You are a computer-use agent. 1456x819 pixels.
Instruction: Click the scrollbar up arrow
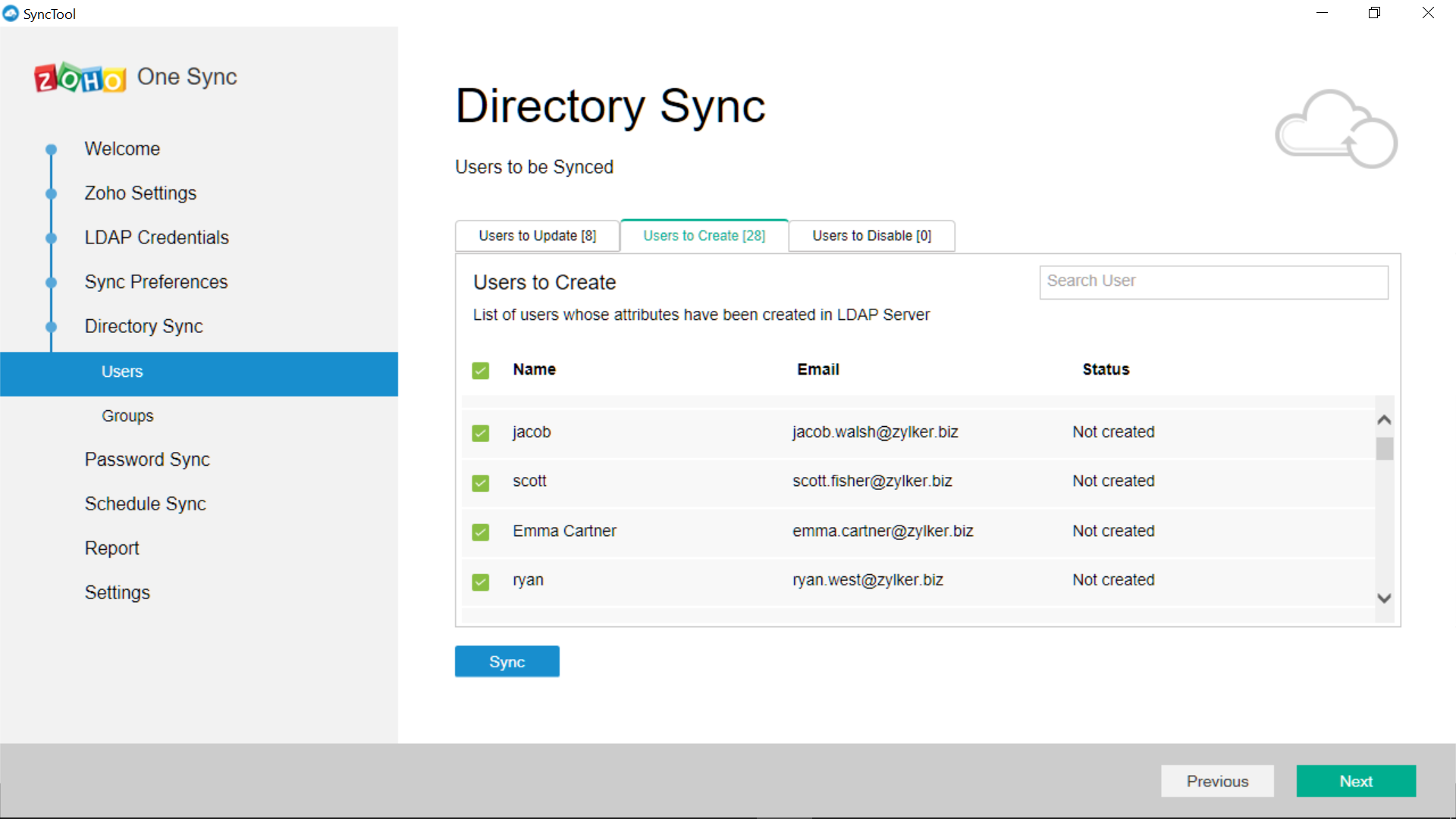(1384, 419)
